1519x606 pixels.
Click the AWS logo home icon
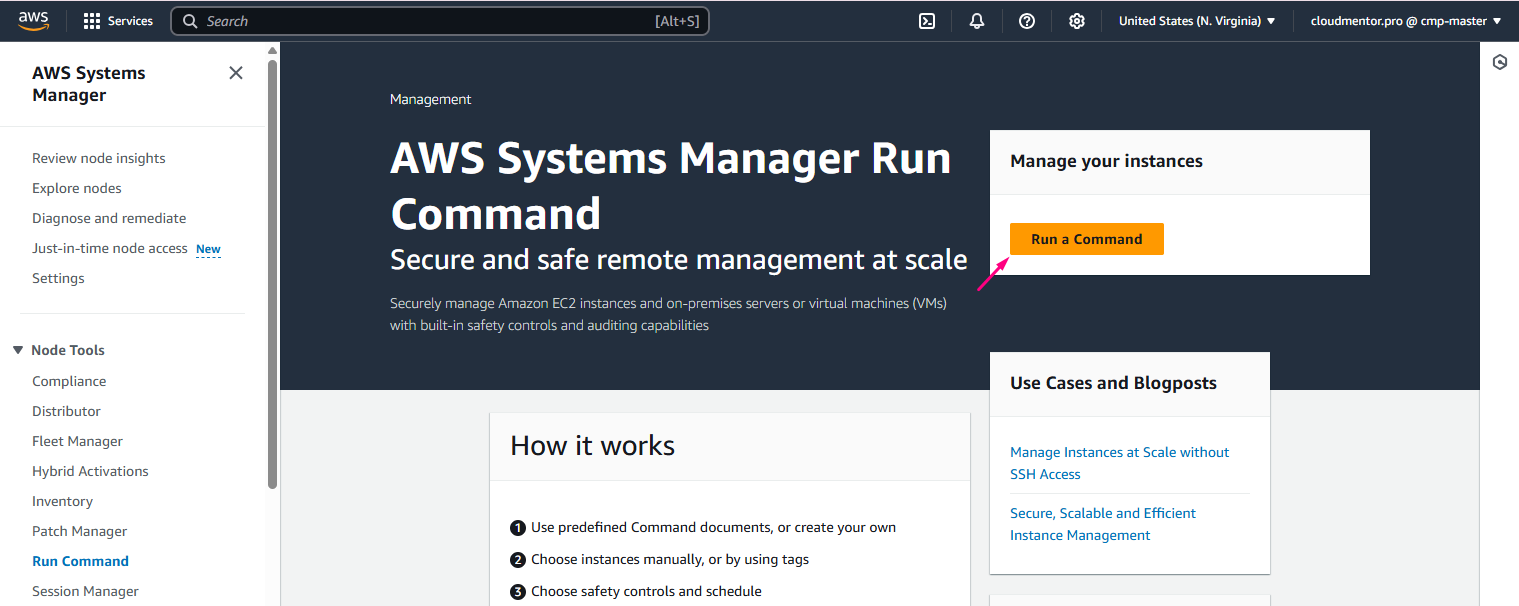33,20
